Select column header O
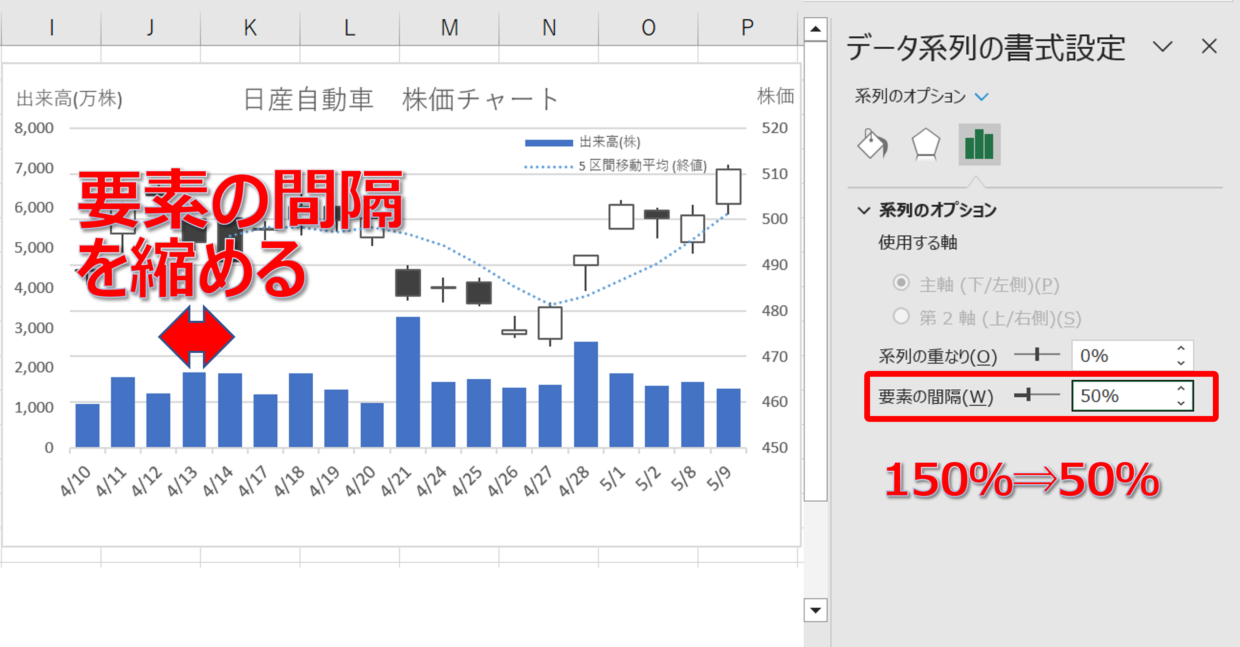This screenshot has width=1240, height=647. click(x=649, y=29)
